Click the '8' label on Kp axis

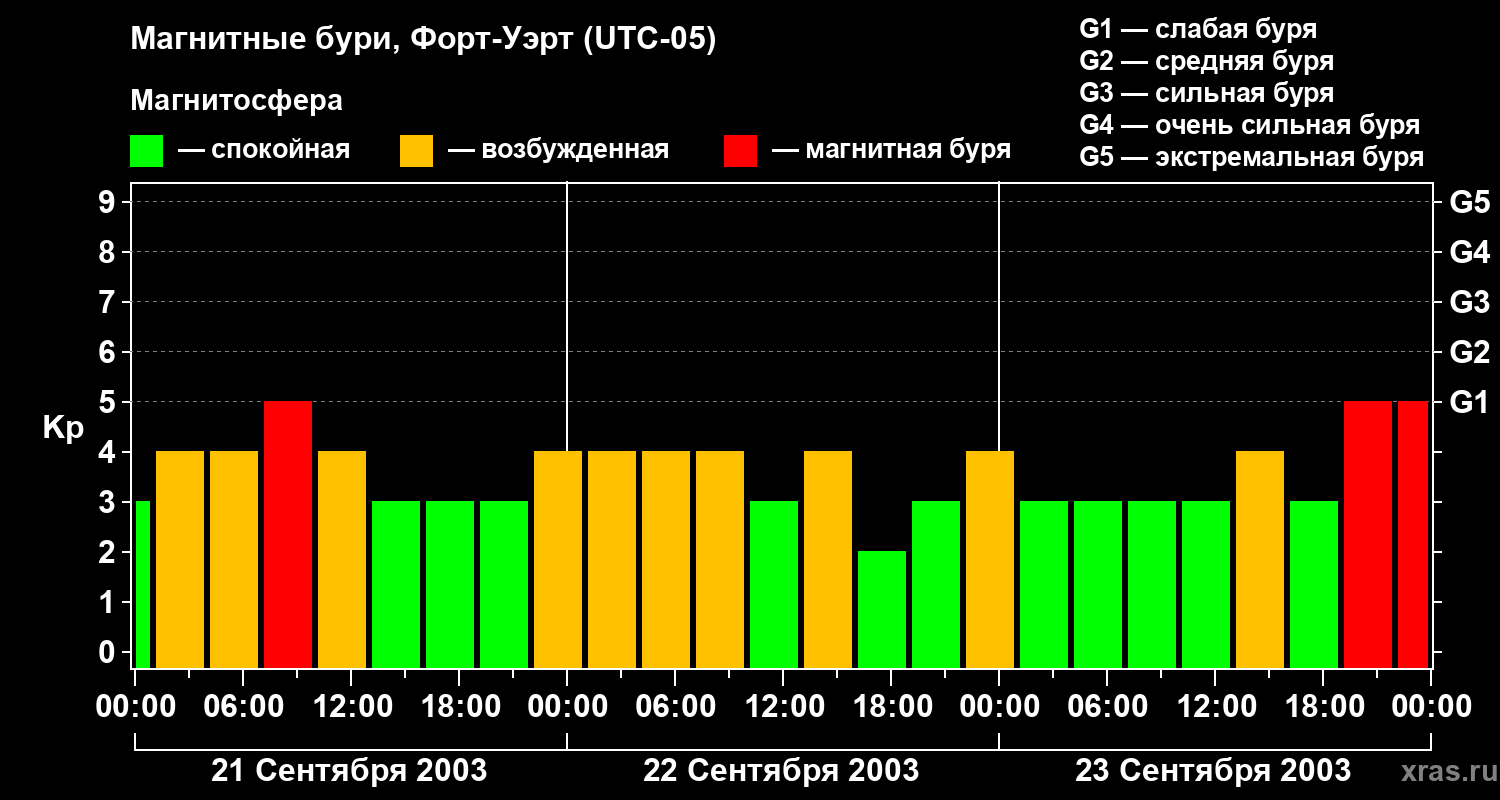pos(109,253)
